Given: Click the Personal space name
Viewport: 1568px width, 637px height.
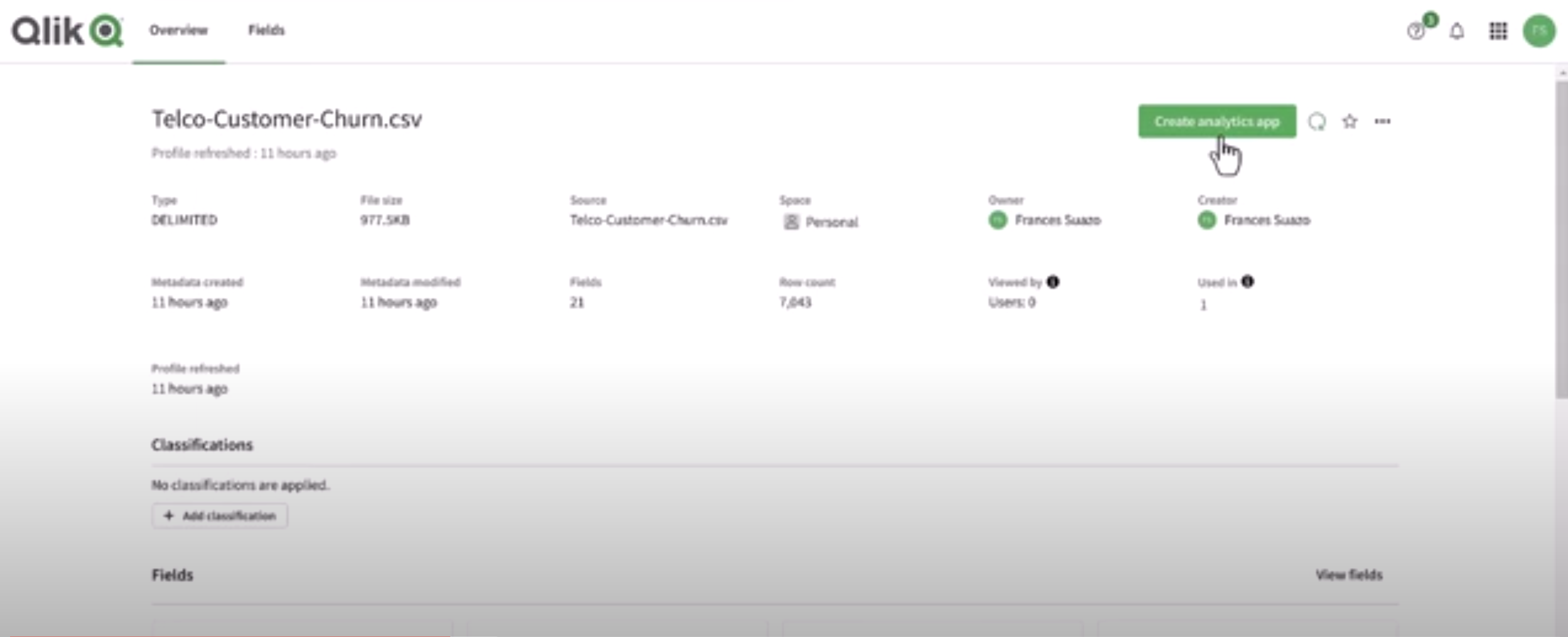Looking at the screenshot, I should (x=831, y=222).
